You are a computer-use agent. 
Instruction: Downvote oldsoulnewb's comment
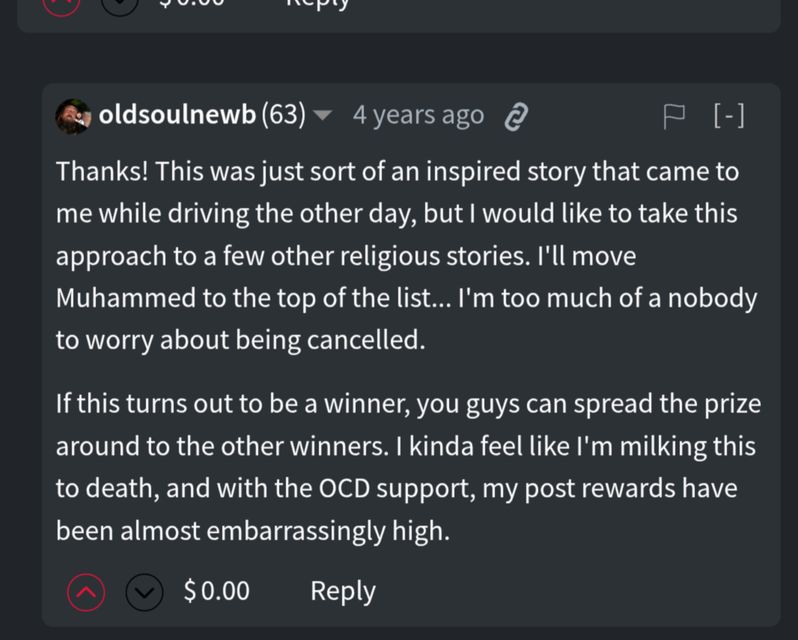click(144, 592)
